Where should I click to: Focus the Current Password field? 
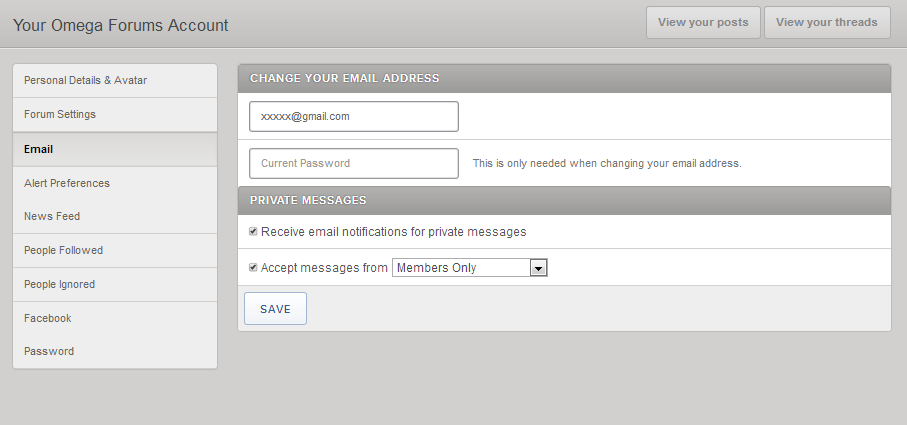(354, 163)
